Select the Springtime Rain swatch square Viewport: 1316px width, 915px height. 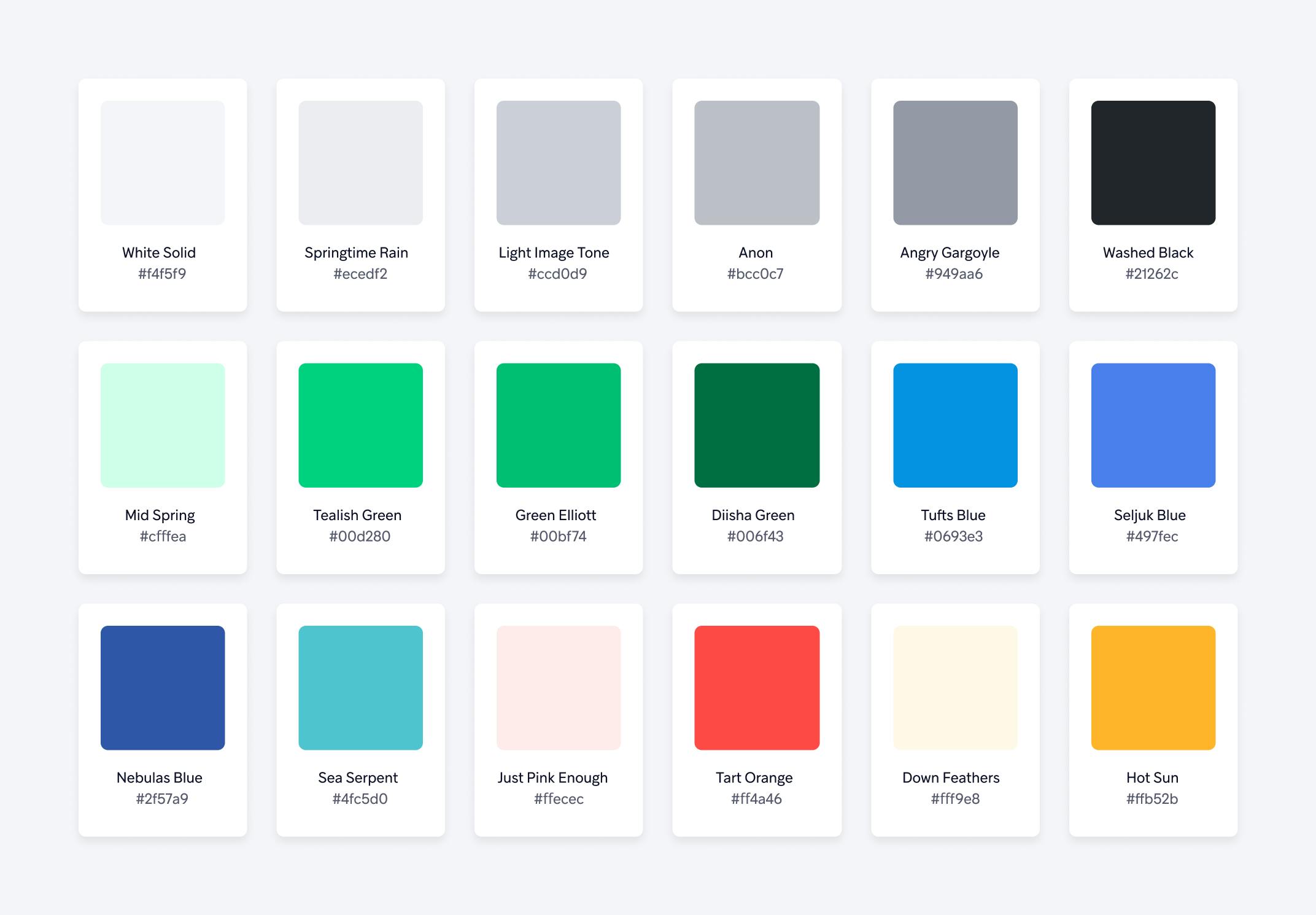(360, 163)
